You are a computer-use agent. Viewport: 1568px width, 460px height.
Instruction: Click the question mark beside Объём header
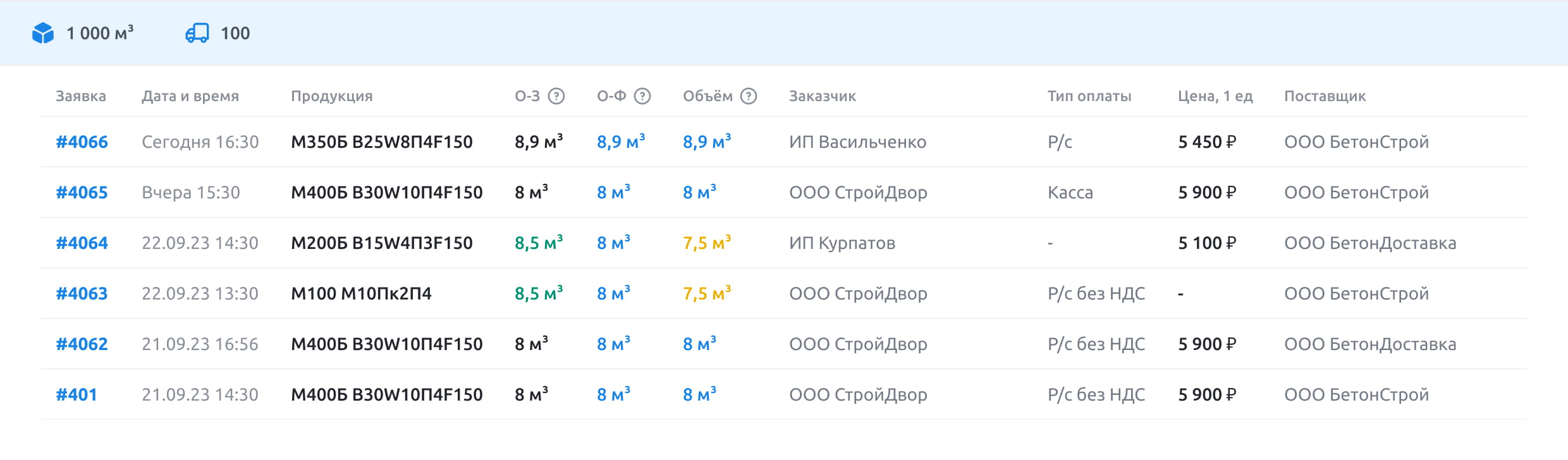(750, 96)
